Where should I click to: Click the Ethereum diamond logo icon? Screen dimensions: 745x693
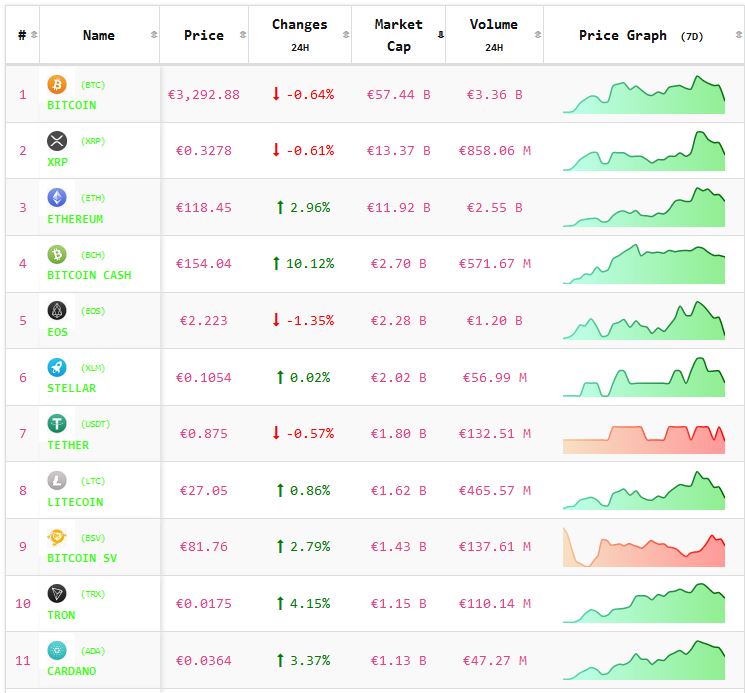57,198
